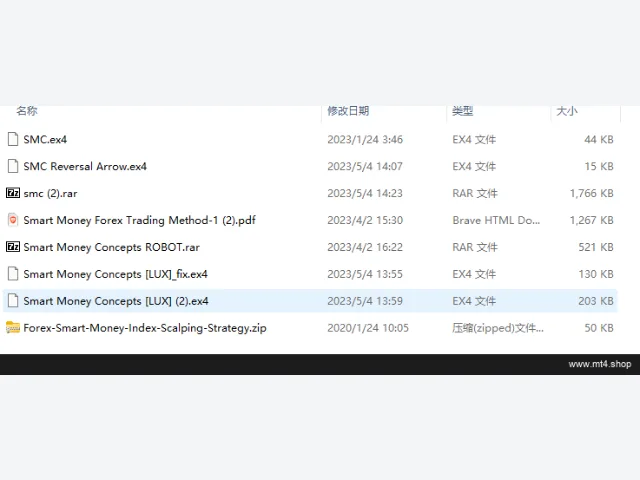The height and width of the screenshot is (480, 640).
Task: Click the file icon of Smart Money Concepts [LUX] (2).ex4
Action: pos(13,301)
